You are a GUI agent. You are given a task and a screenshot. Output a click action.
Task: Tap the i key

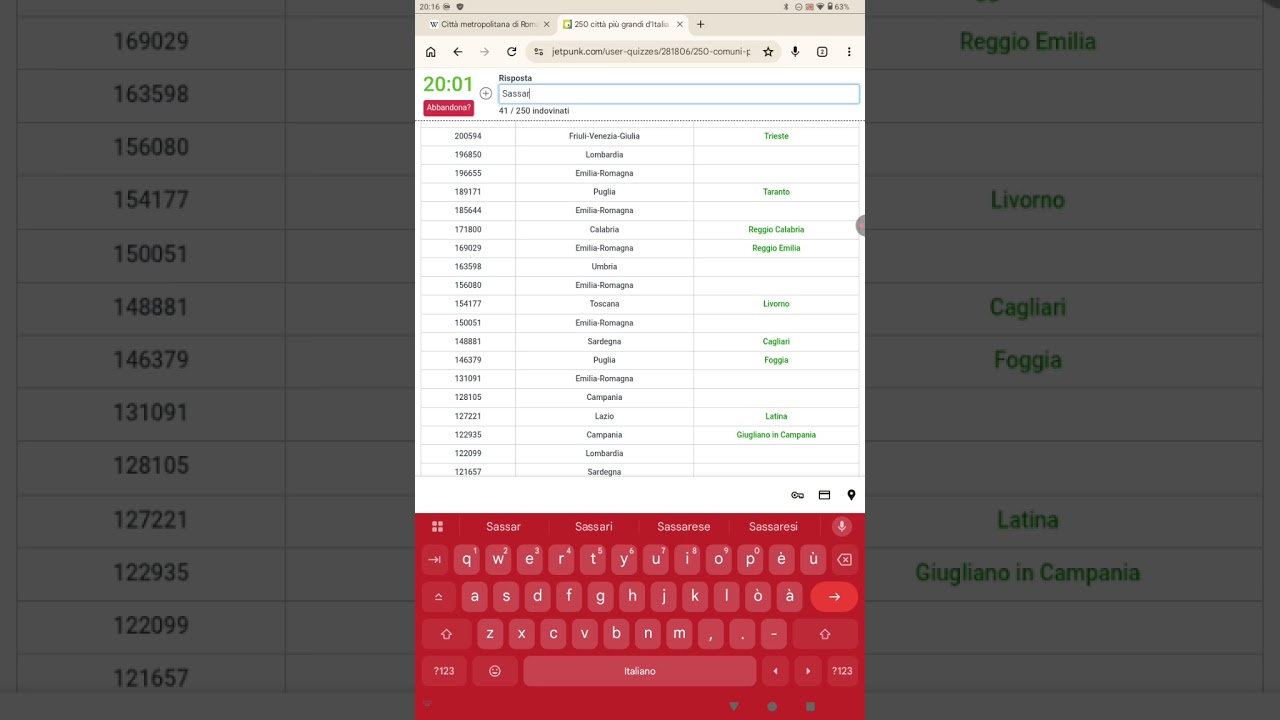pos(687,560)
